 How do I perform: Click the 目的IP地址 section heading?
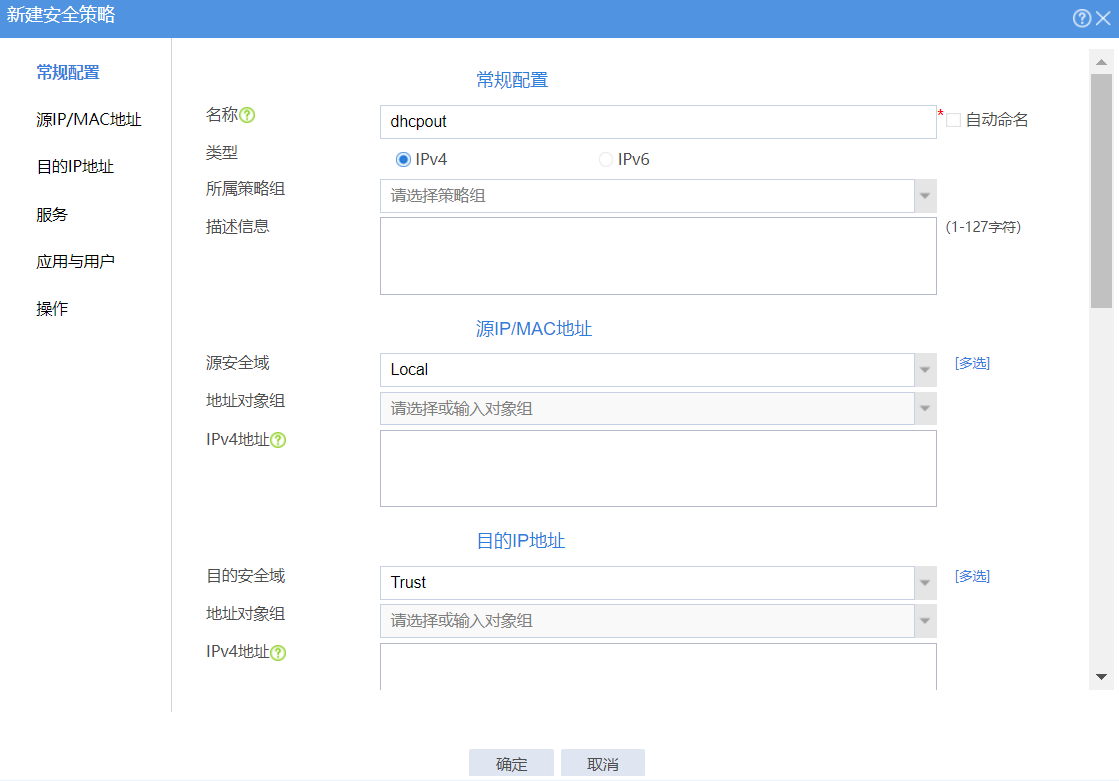521,540
